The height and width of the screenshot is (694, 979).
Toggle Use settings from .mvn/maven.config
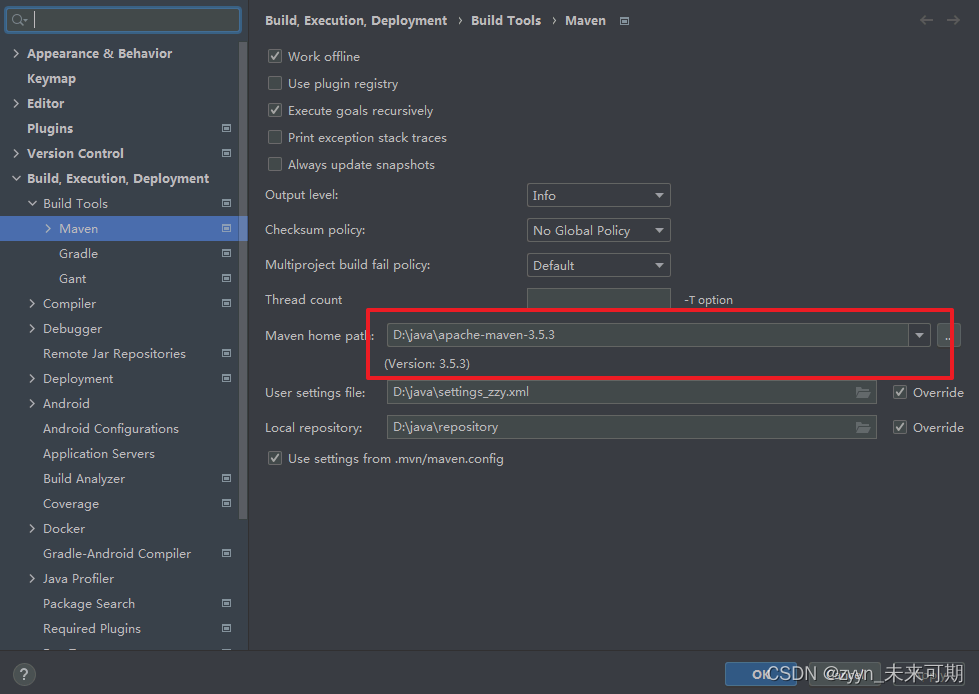(x=275, y=458)
